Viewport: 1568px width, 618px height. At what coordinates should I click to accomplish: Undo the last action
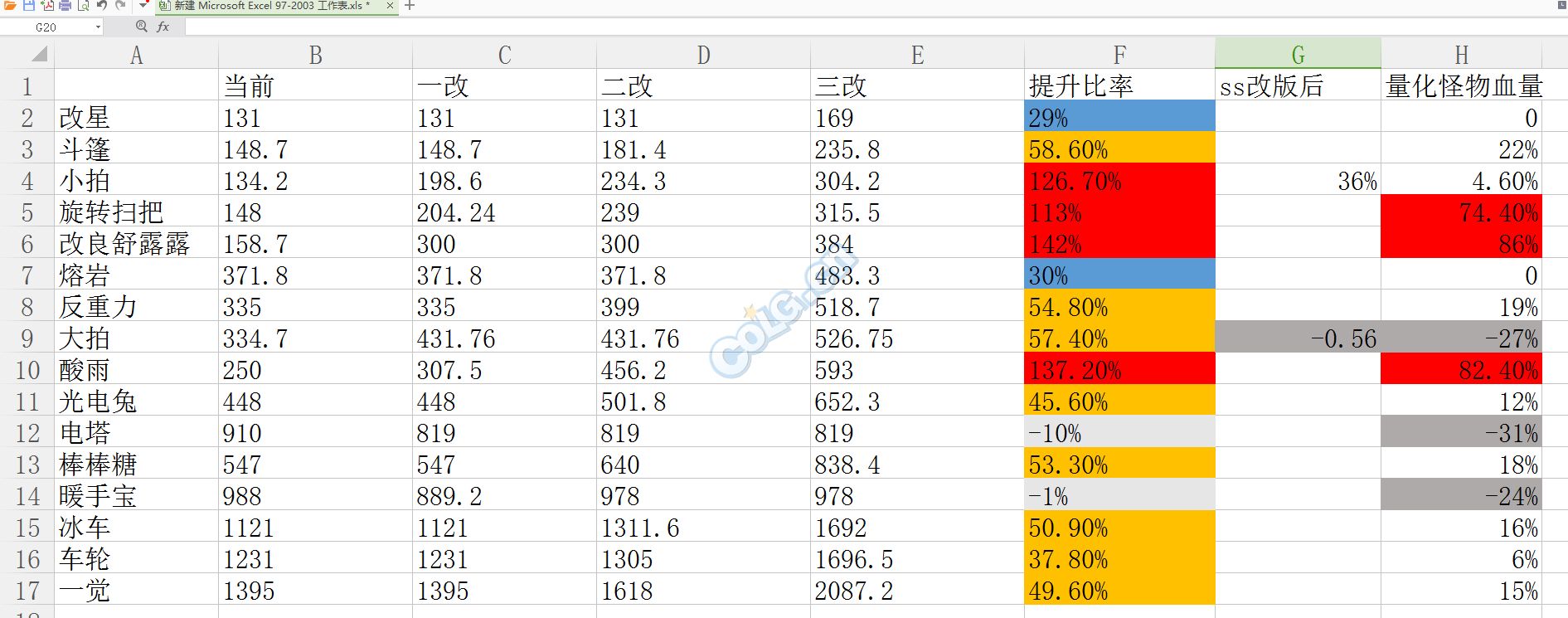tap(102, 5)
